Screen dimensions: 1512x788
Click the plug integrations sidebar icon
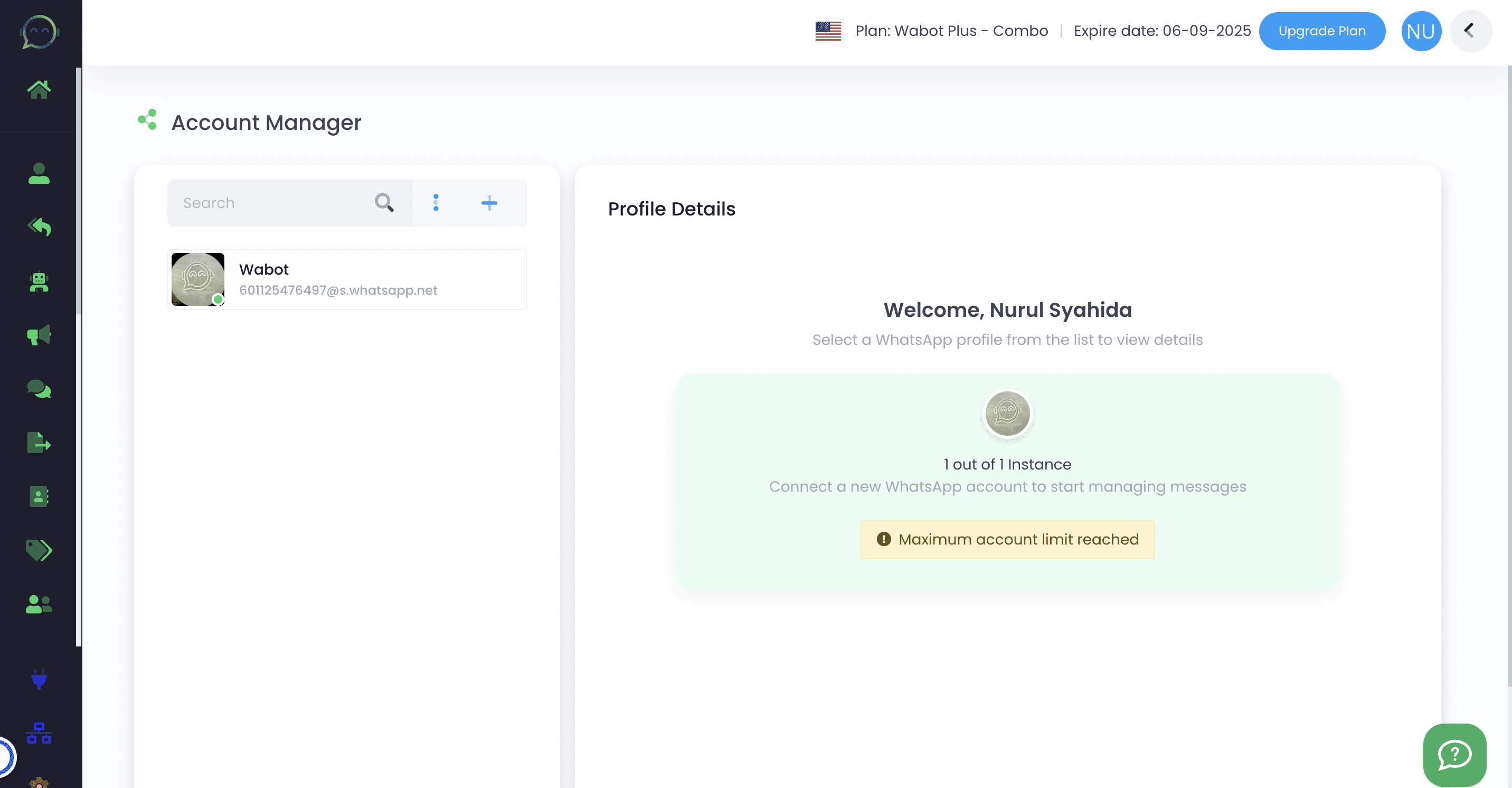click(39, 679)
